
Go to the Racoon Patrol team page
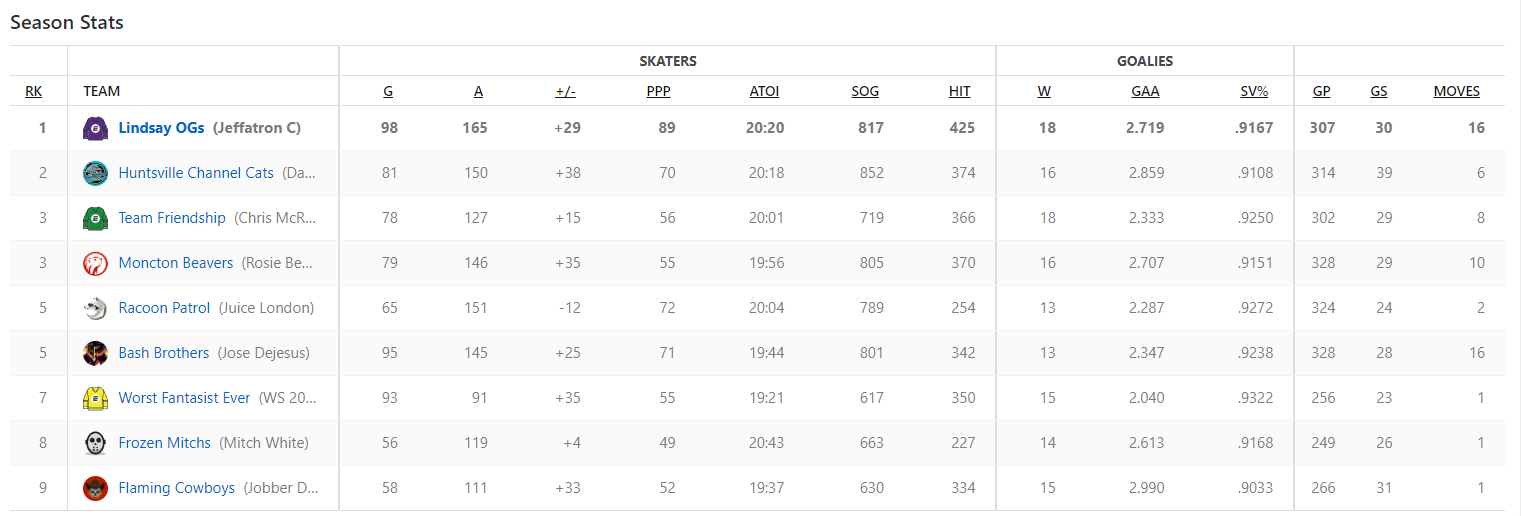[164, 308]
